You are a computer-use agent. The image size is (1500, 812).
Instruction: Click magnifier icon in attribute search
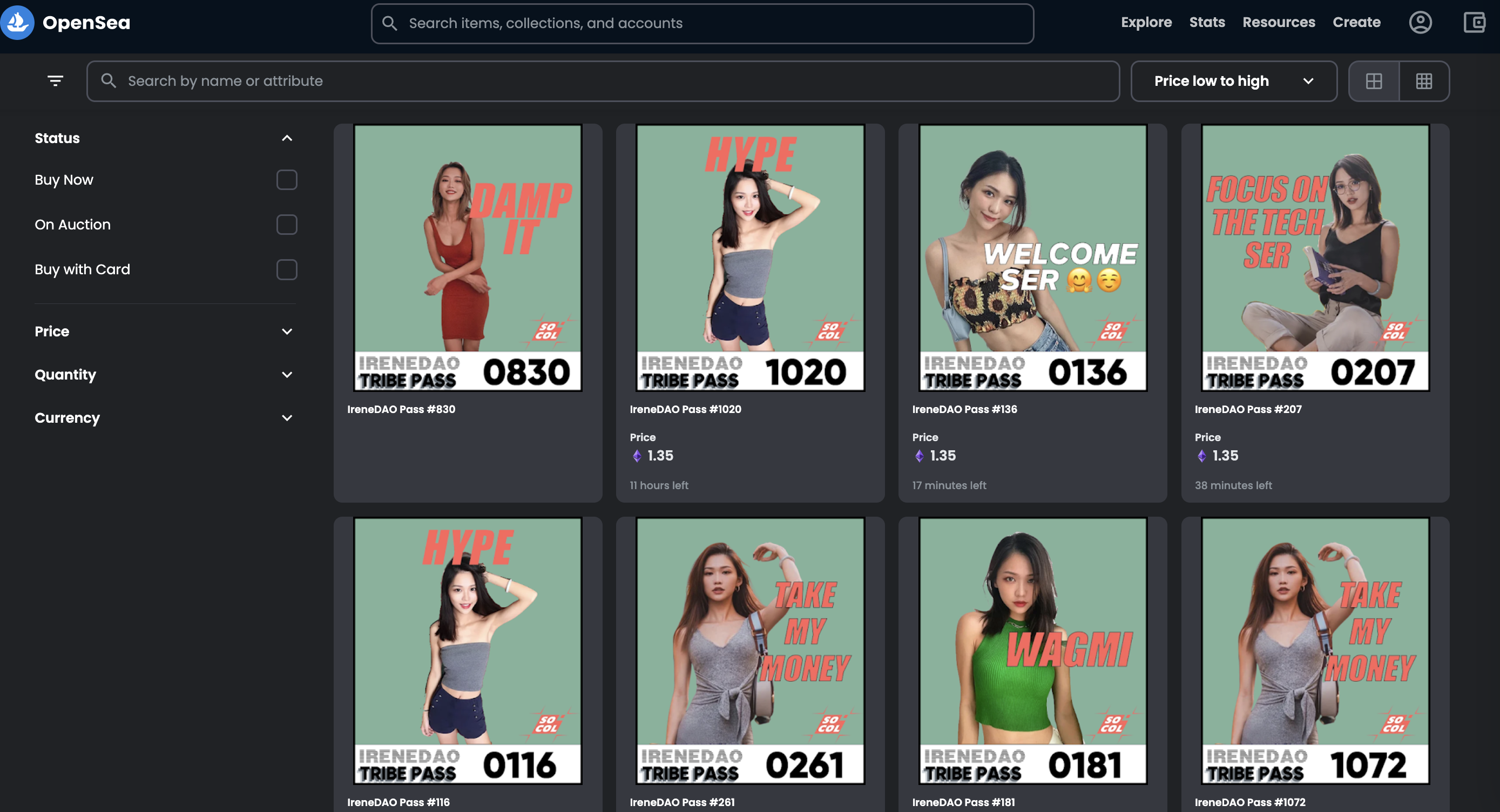(x=109, y=81)
